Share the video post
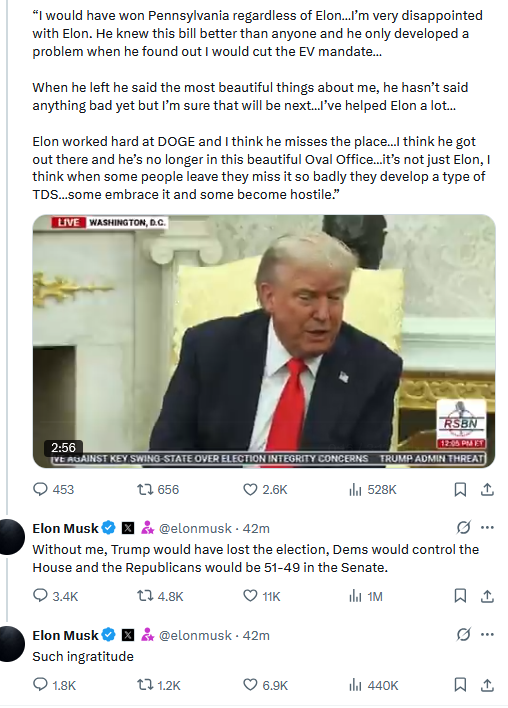Viewport: 508px width, 708px height. click(x=487, y=489)
